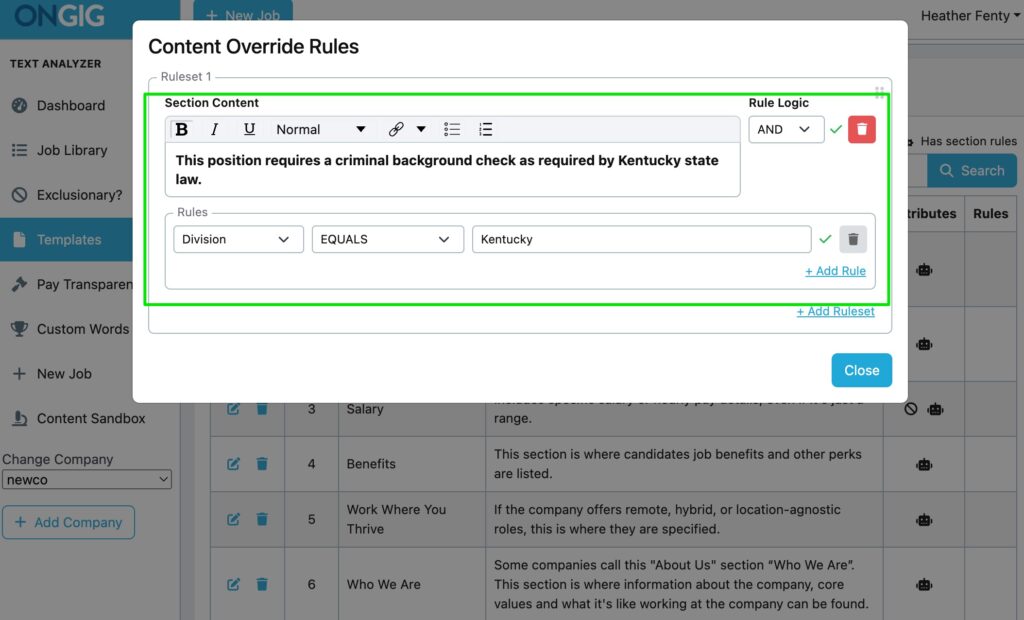Insert a numbered list
The width and height of the screenshot is (1024, 620).
pos(485,129)
